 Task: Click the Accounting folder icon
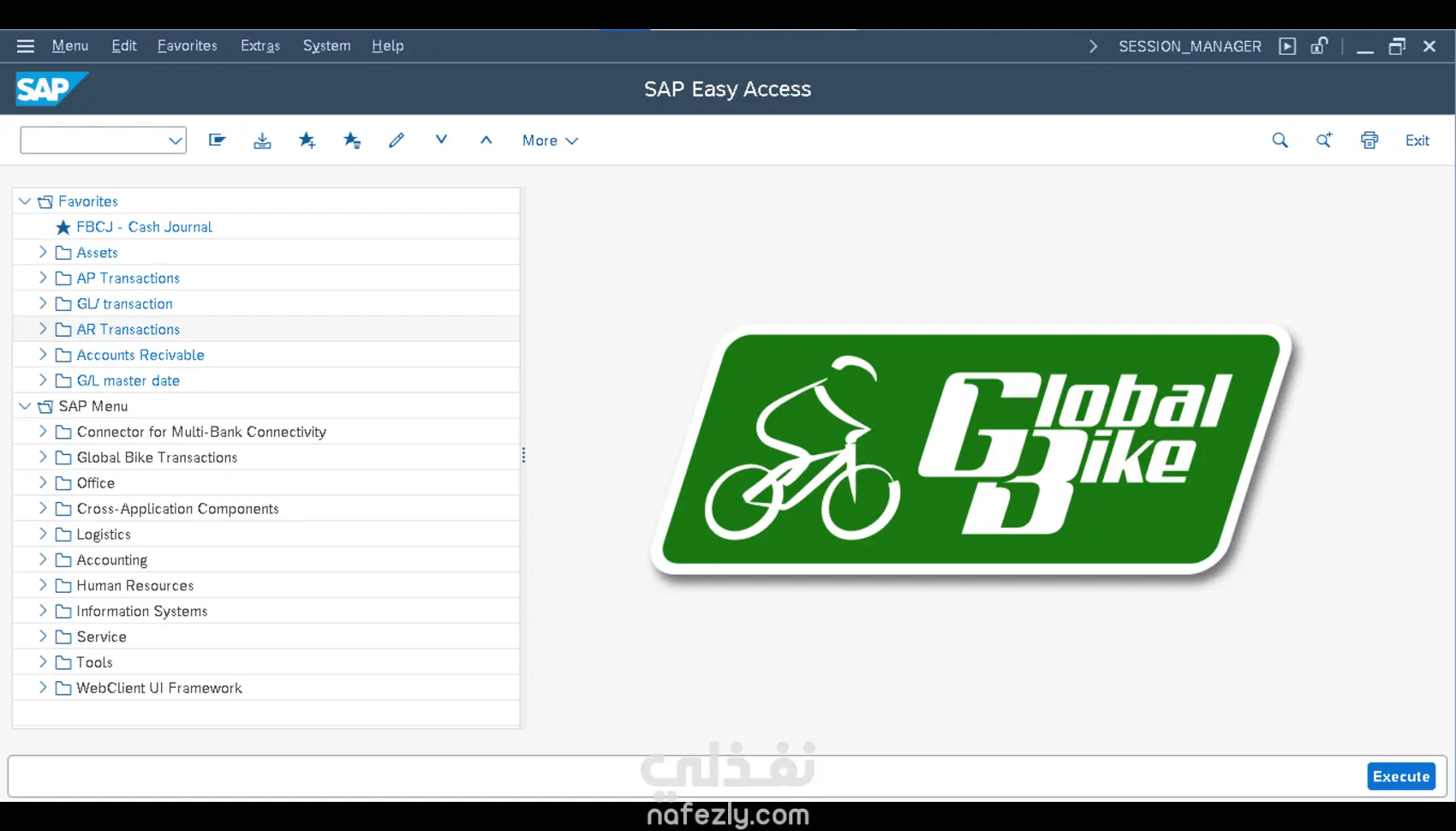coord(63,560)
